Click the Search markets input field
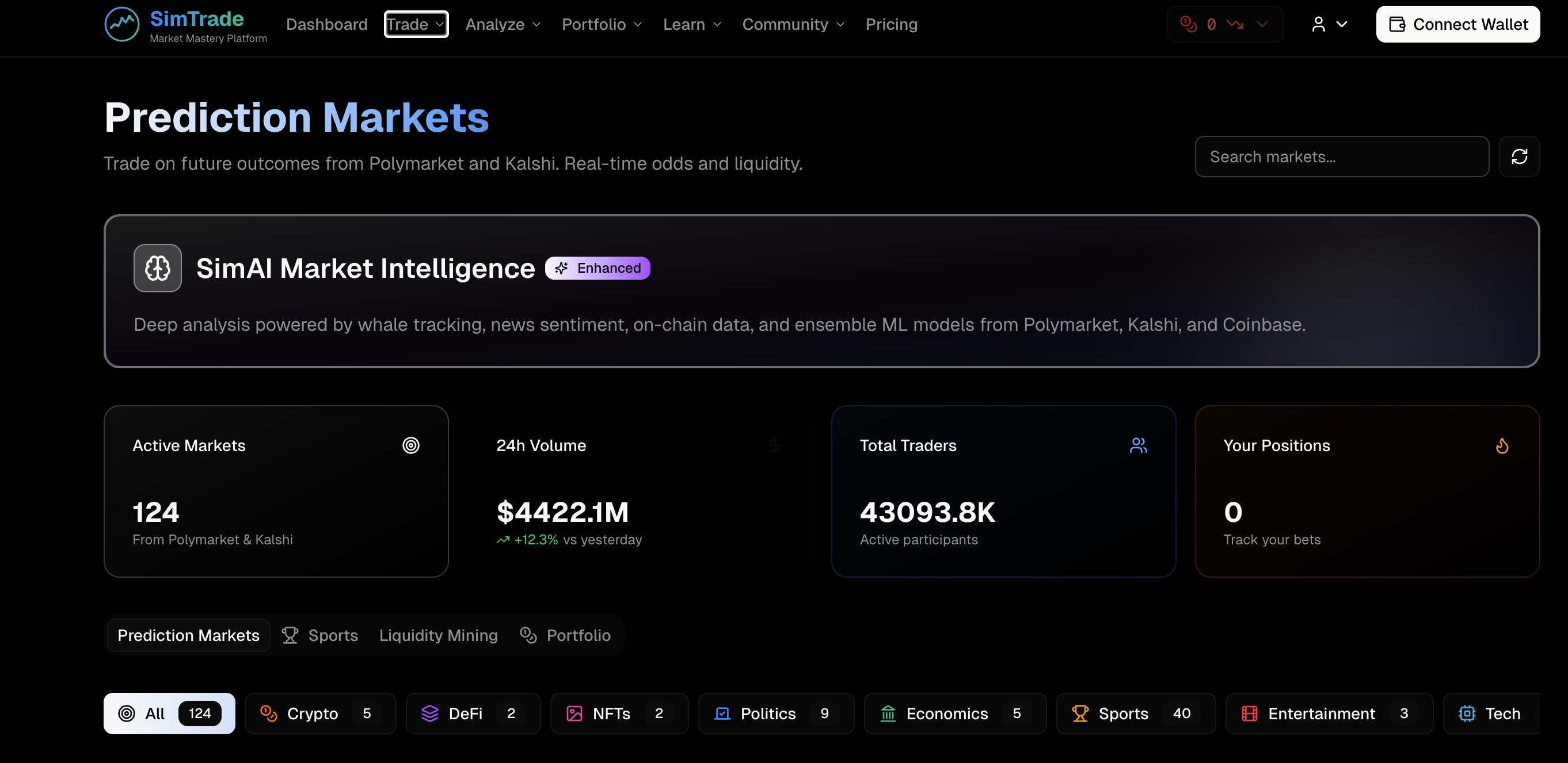This screenshot has width=1568, height=763. click(1342, 157)
